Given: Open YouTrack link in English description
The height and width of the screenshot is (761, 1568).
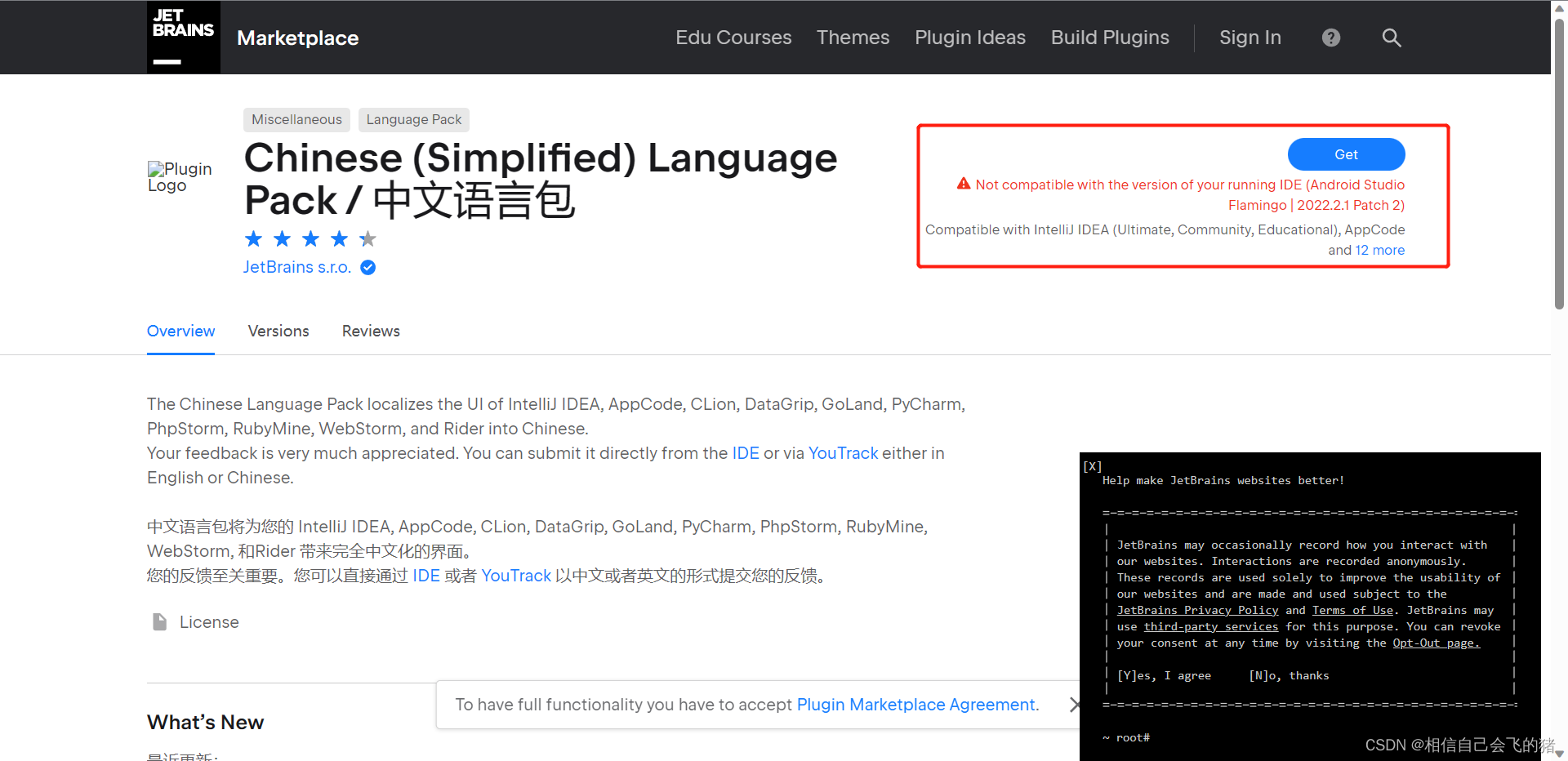Looking at the screenshot, I should coord(843,453).
